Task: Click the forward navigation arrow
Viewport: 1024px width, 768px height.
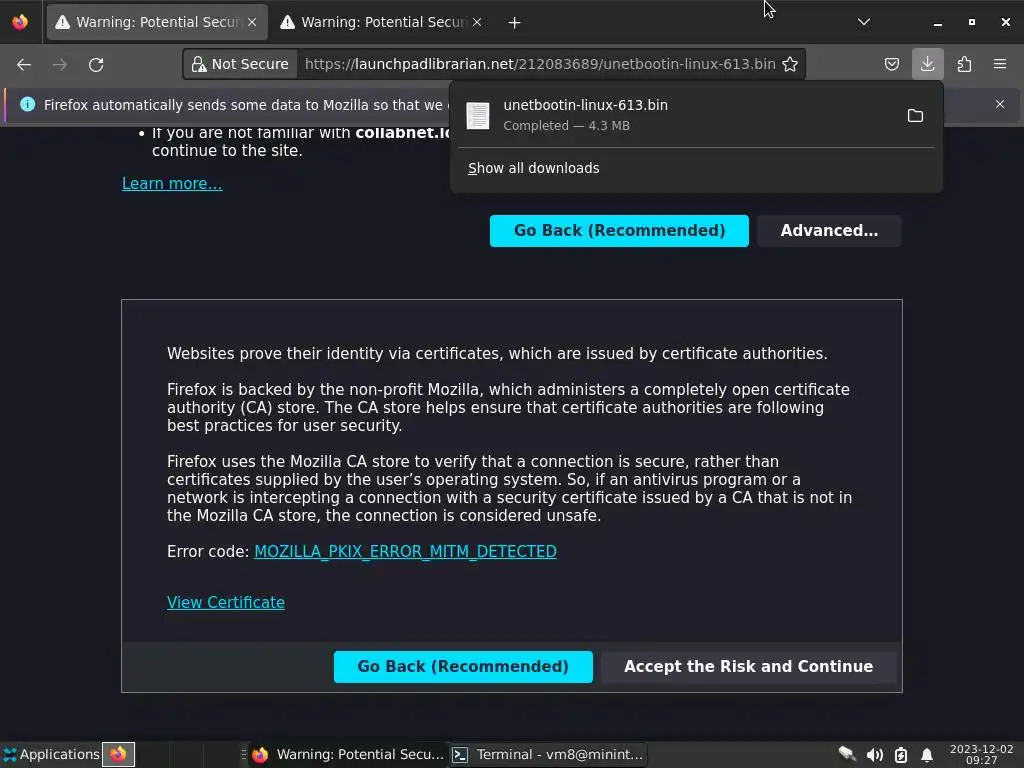Action: [x=60, y=64]
